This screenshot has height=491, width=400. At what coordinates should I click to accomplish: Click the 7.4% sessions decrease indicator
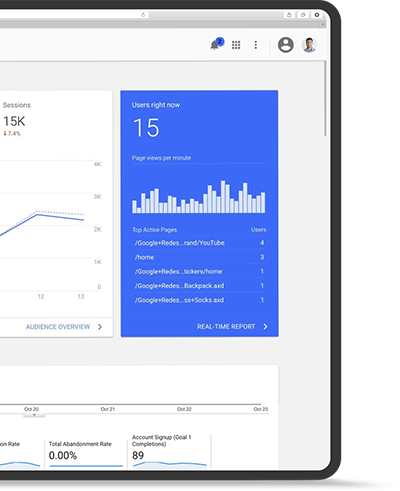coord(12,133)
